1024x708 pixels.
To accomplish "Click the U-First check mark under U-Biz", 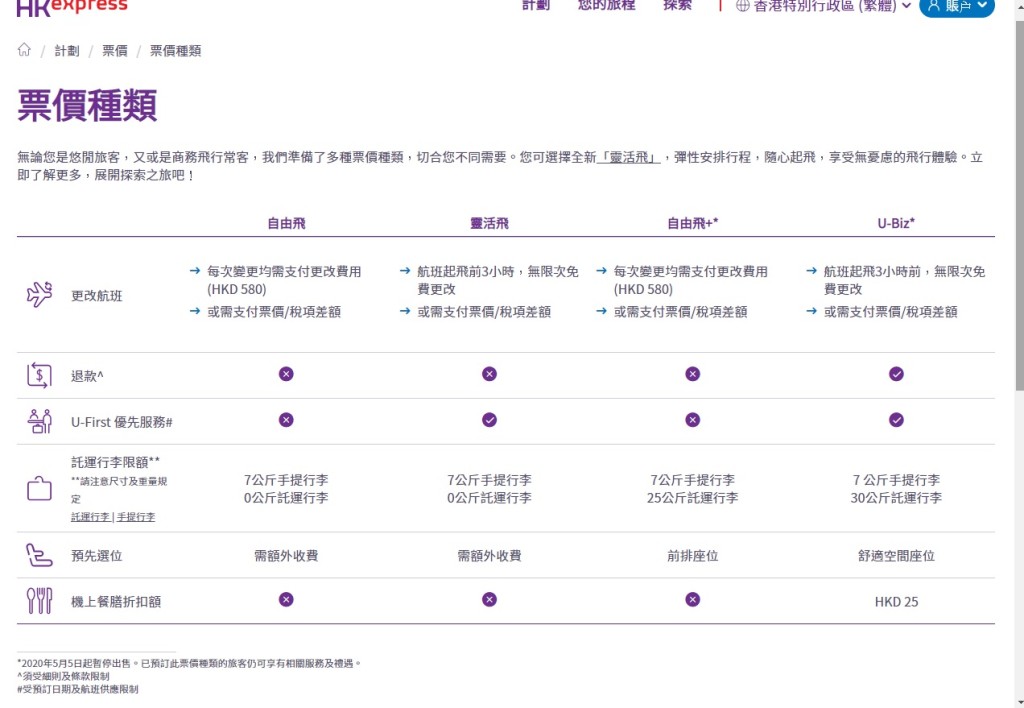I will point(897,419).
